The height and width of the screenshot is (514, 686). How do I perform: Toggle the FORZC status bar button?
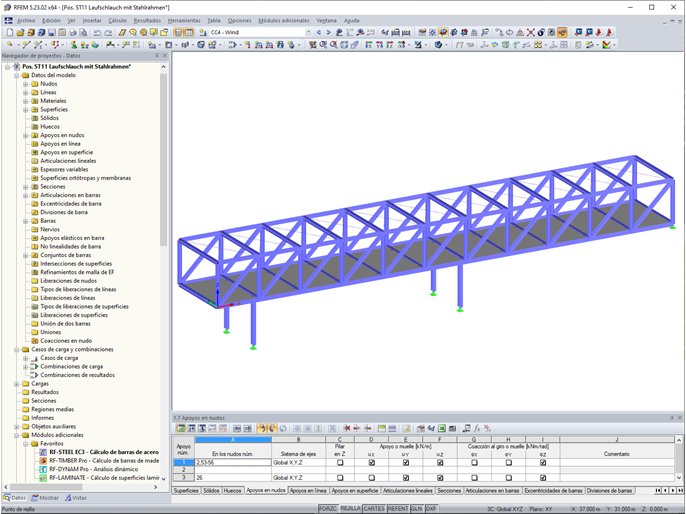tap(328, 509)
